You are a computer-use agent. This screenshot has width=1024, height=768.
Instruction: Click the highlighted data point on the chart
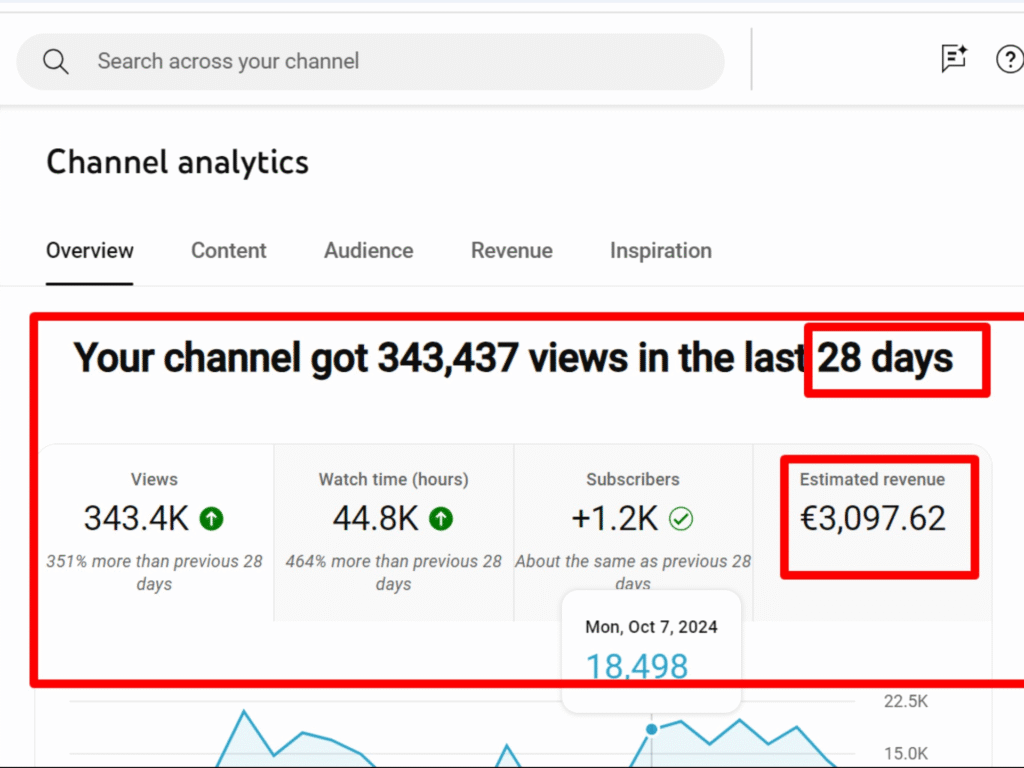(x=651, y=729)
